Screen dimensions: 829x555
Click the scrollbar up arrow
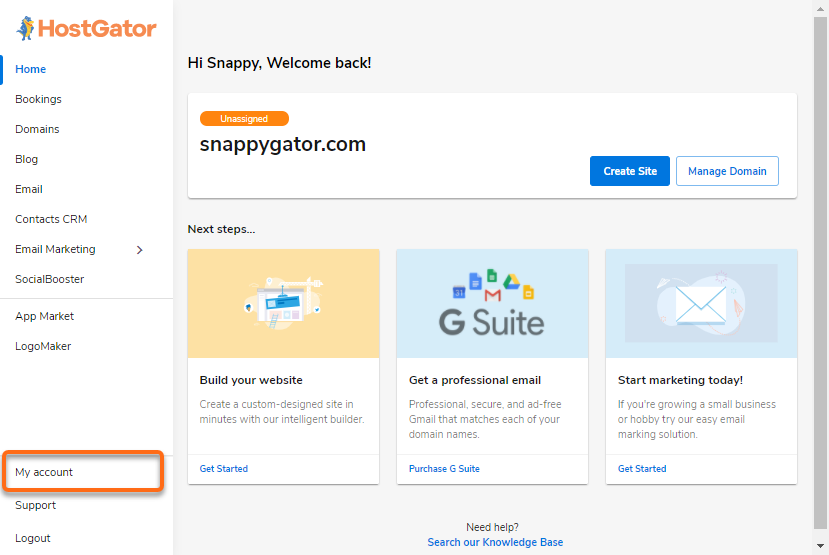pos(821,9)
